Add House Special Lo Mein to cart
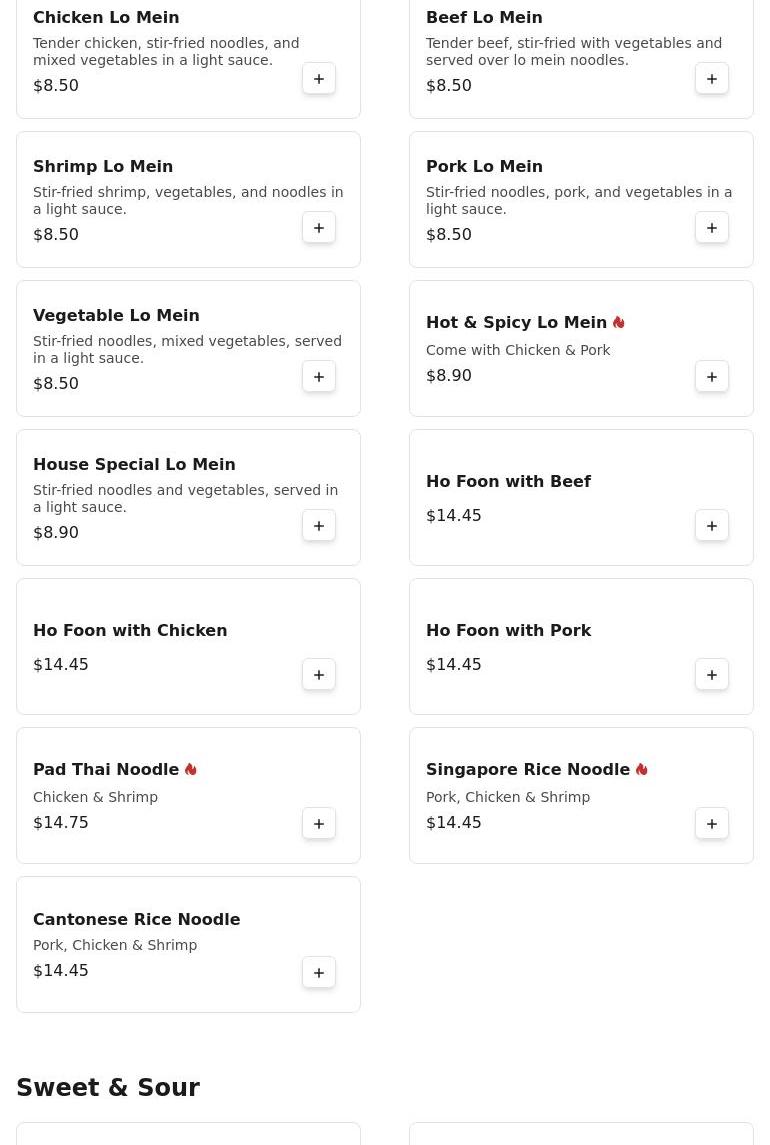Screen dimensions: 770x1145 pyautogui.click(x=319, y=526)
